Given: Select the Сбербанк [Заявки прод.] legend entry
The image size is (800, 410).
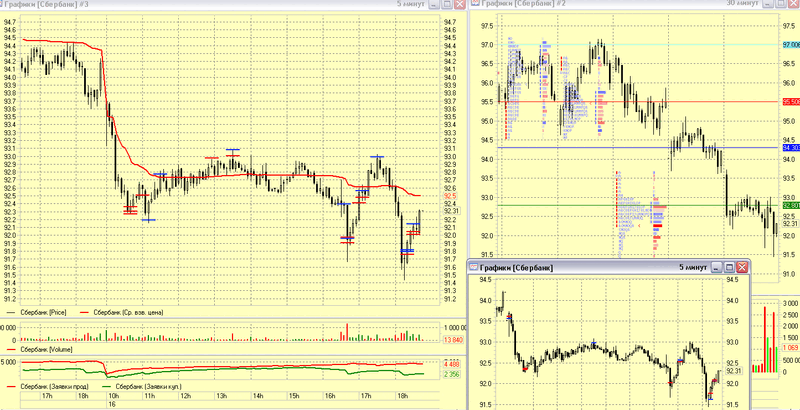Looking at the screenshot, I should click(x=53, y=387).
